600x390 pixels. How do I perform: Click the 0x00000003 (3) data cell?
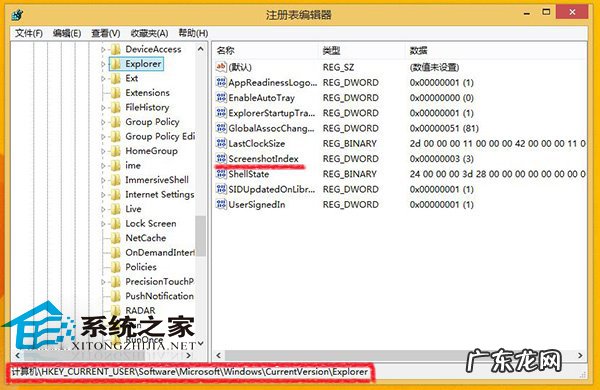click(x=442, y=159)
